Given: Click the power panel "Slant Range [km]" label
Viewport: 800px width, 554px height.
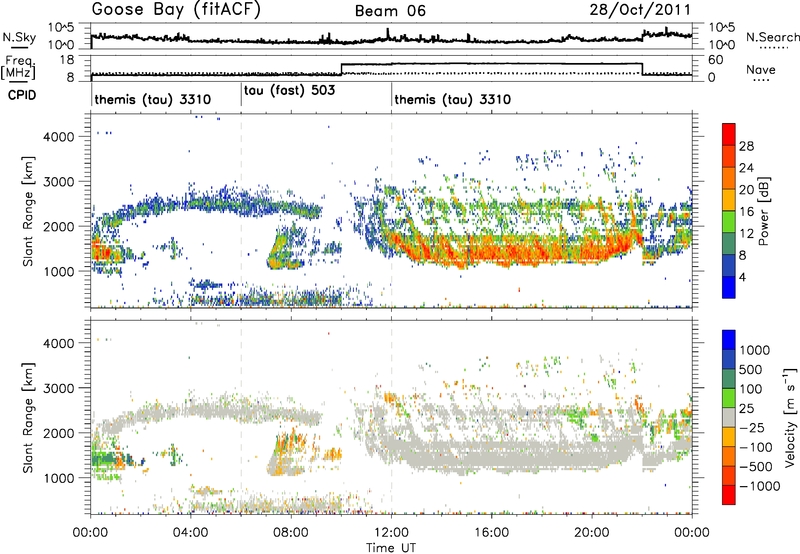Looking at the screenshot, I should (28, 211).
